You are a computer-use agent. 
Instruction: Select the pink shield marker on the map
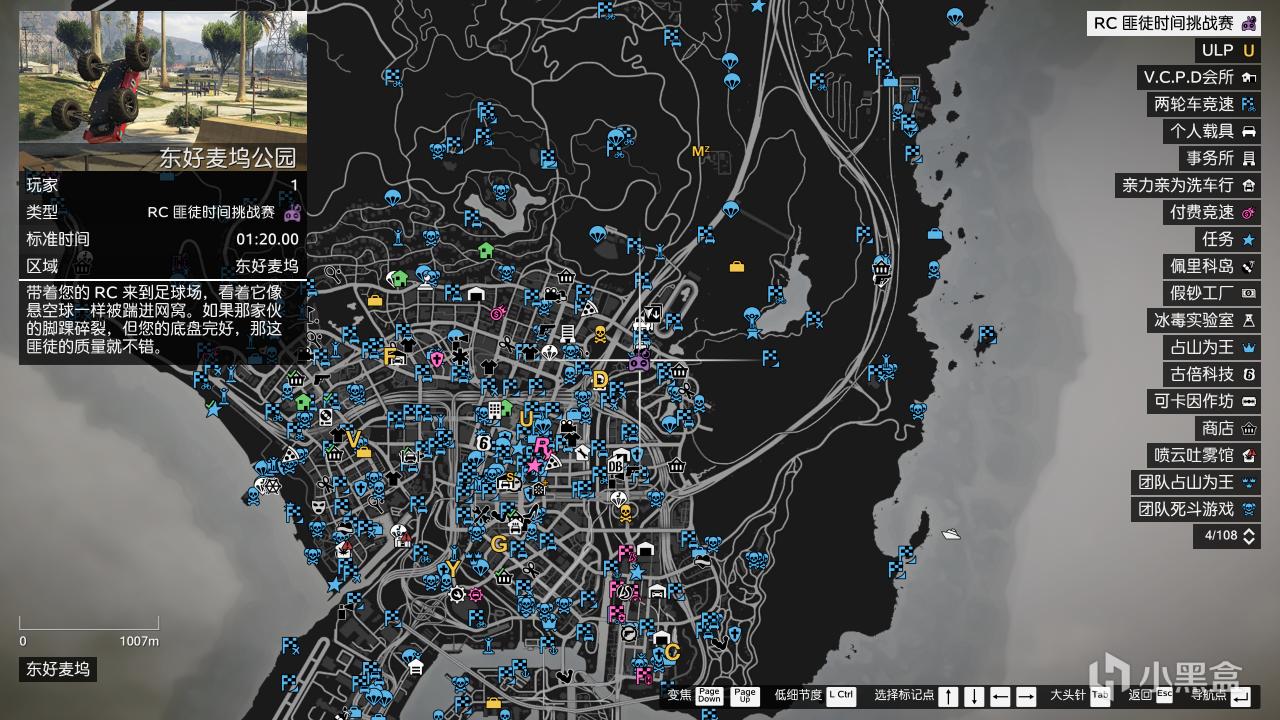coord(436,357)
